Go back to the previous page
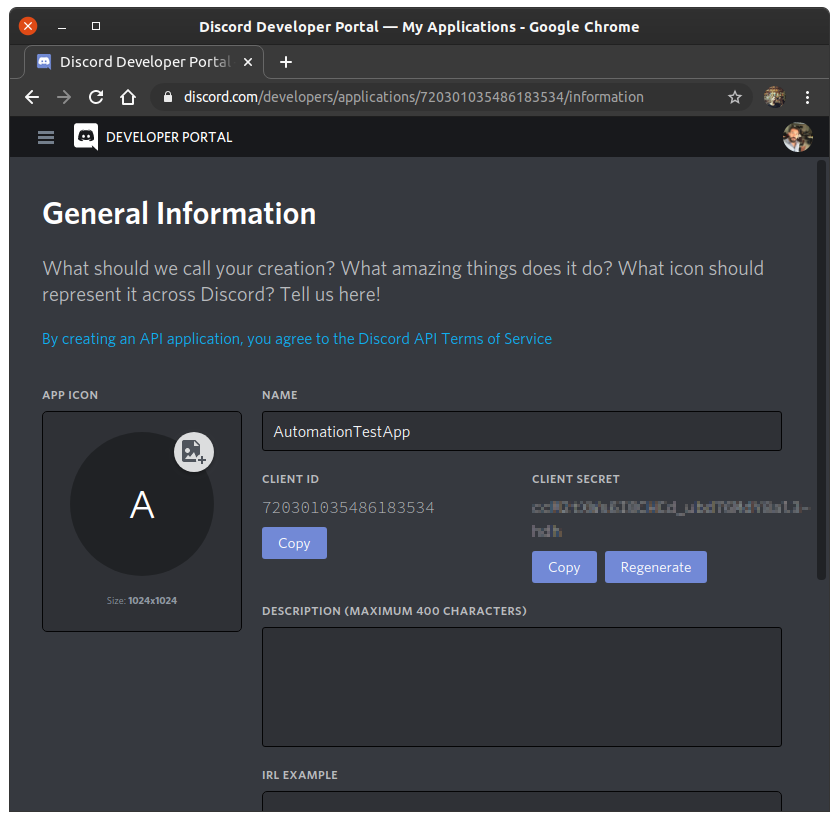The height and width of the screenshot is (821, 839). 32,97
